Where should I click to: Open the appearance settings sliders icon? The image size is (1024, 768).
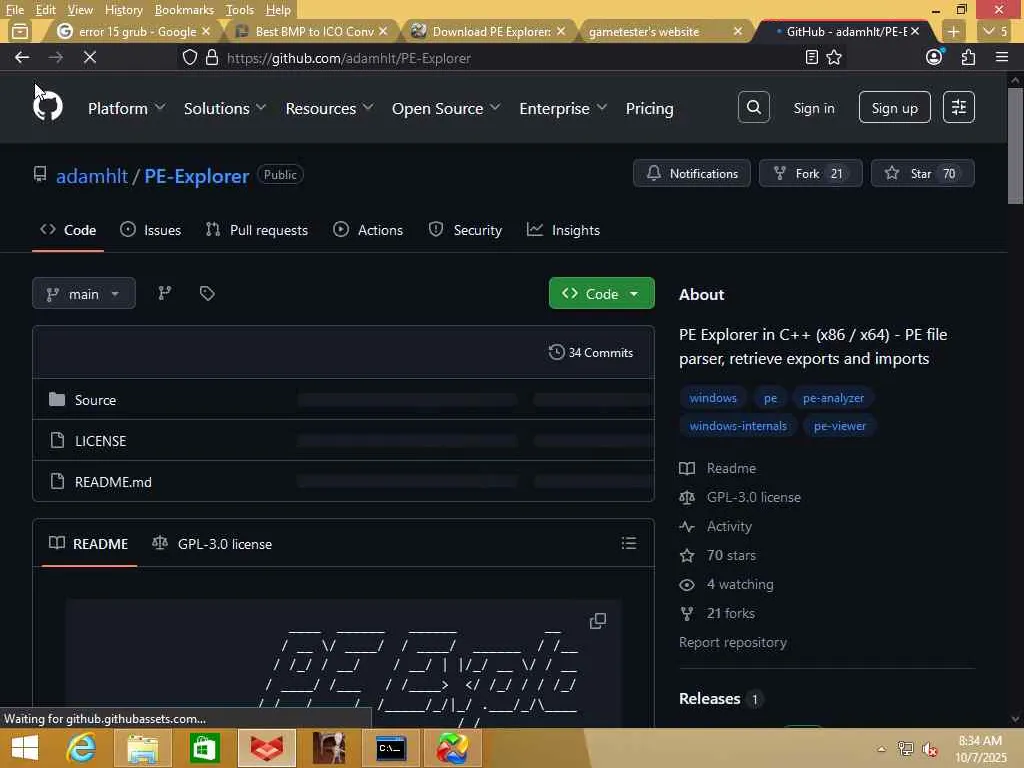(959, 107)
